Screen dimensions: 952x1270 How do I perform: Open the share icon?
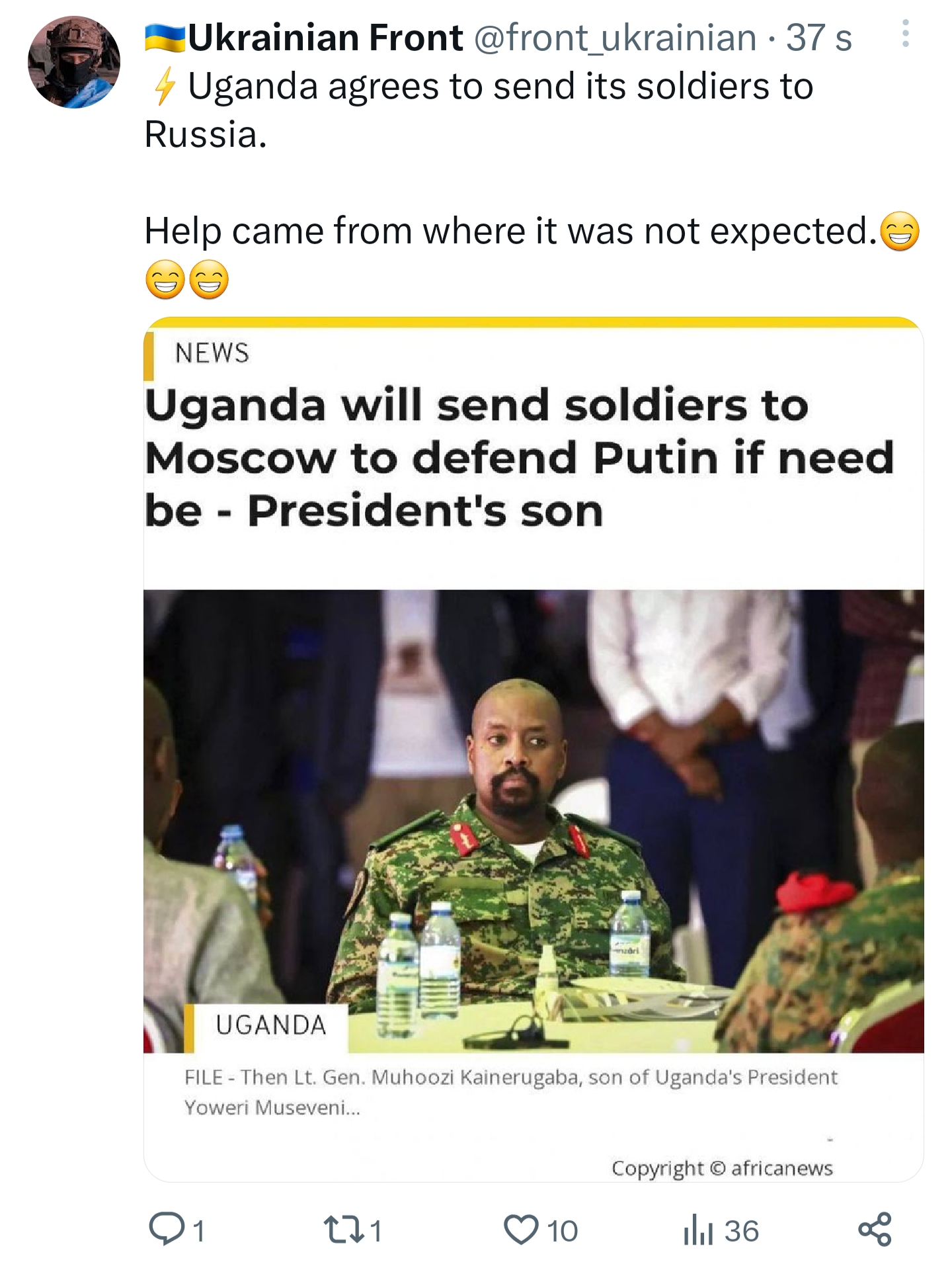click(875, 1230)
